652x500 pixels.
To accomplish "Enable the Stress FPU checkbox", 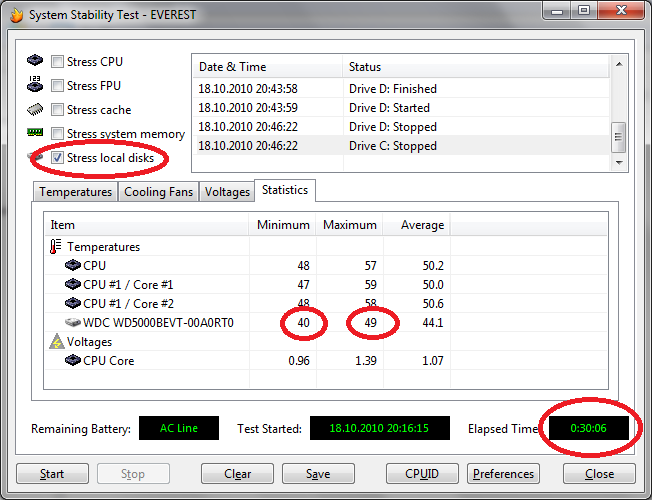I will click(x=57, y=86).
